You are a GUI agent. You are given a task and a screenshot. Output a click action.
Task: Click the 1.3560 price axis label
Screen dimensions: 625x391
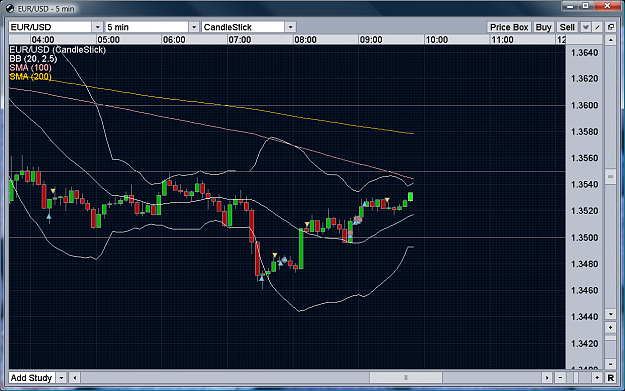[585, 158]
